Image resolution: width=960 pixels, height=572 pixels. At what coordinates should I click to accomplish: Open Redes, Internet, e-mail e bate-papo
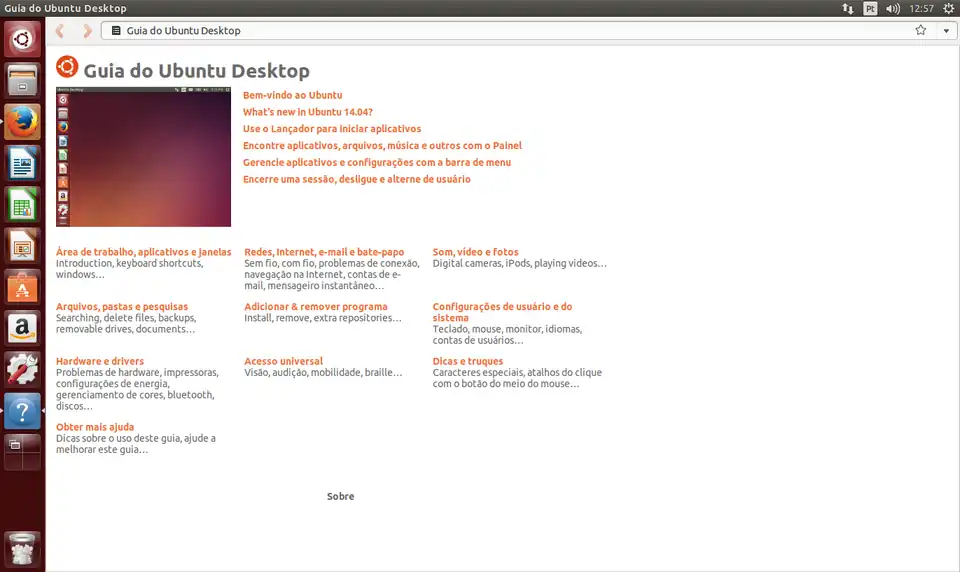pyautogui.click(x=324, y=252)
